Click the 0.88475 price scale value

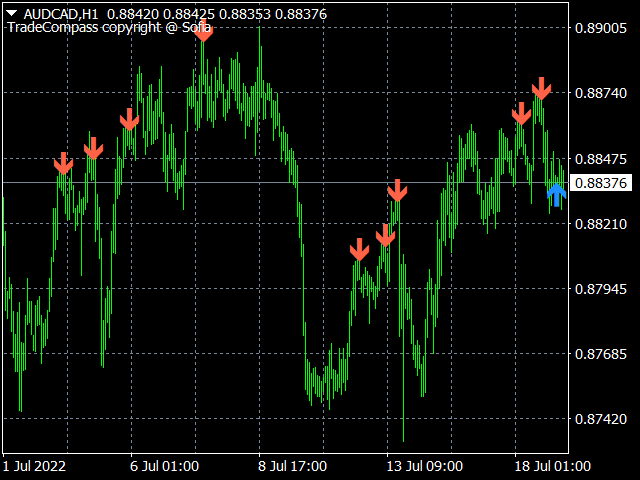600,159
